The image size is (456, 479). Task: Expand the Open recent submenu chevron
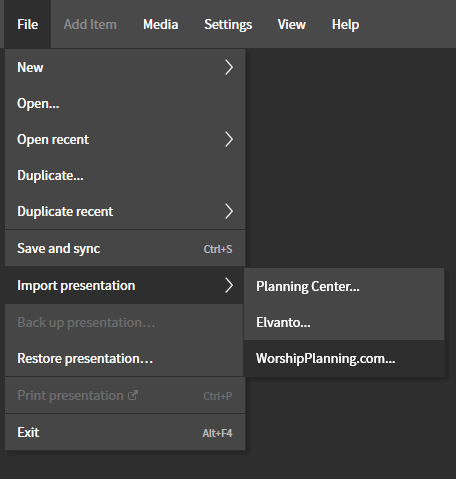point(229,139)
